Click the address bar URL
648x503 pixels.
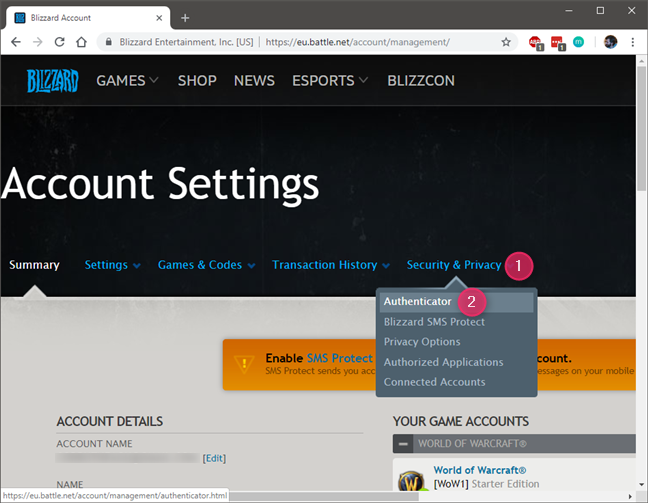357,42
